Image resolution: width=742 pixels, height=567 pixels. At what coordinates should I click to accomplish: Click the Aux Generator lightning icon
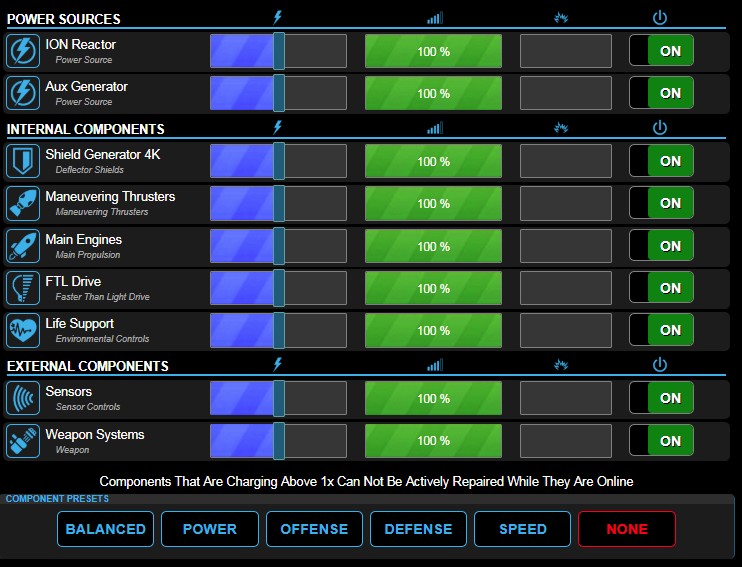point(22,93)
